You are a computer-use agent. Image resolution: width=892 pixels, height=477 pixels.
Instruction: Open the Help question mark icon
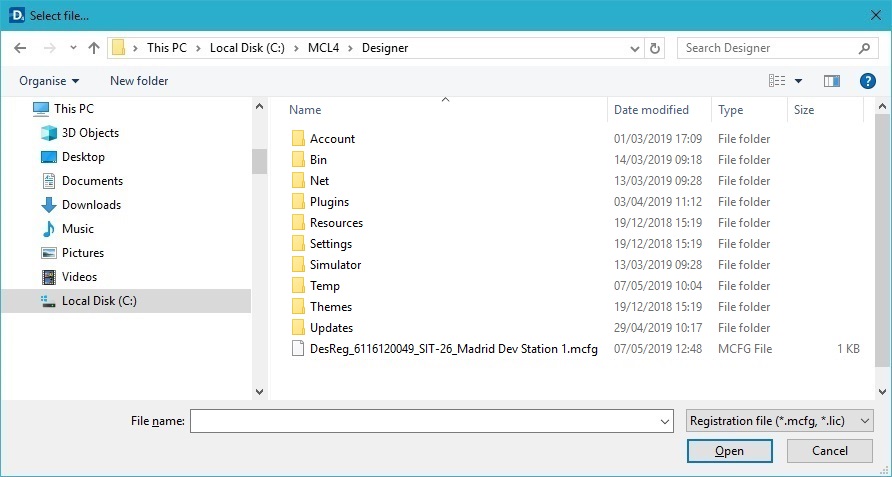point(867,81)
